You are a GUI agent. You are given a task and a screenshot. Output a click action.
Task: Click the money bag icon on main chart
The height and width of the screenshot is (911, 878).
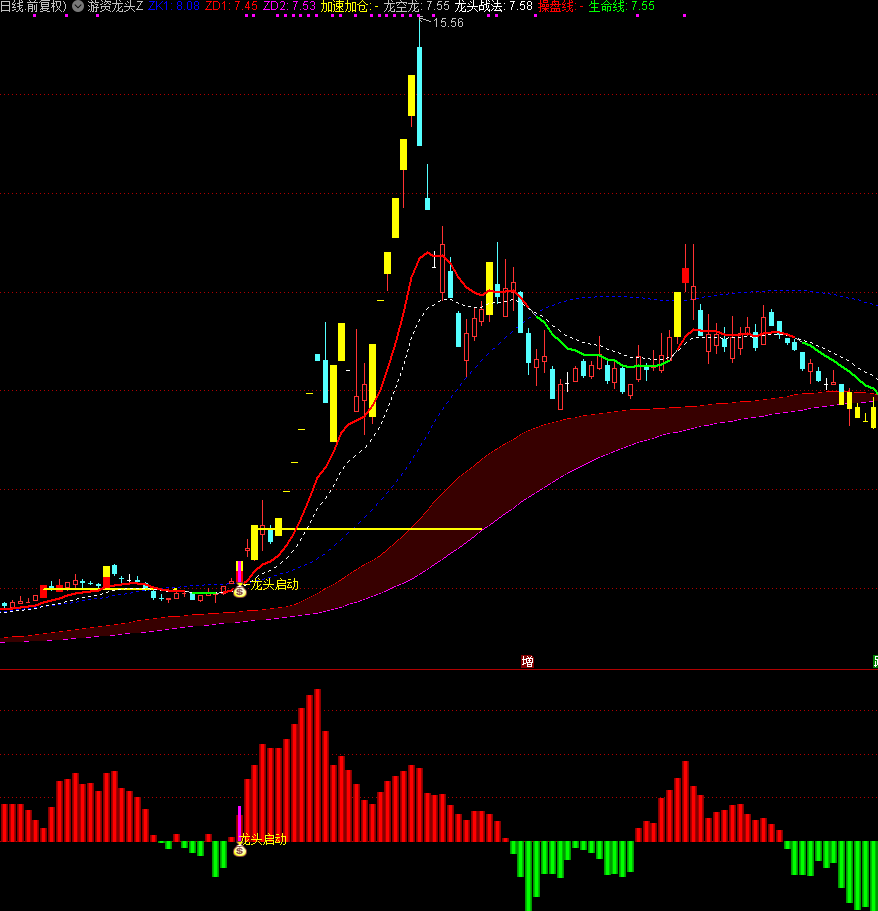(240, 591)
